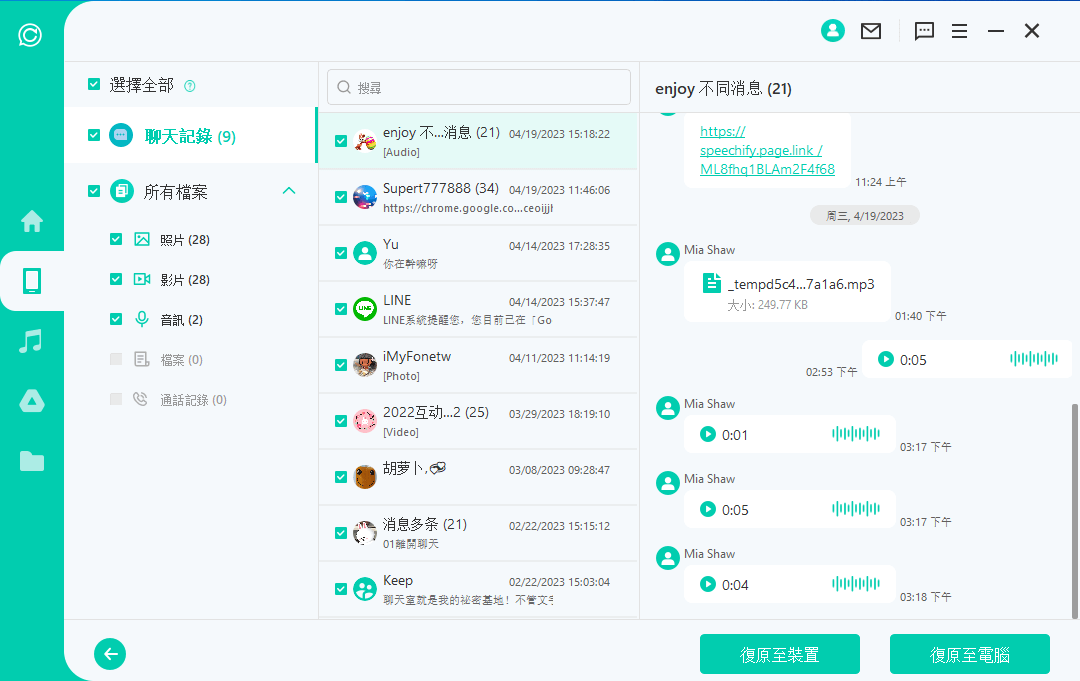The width and height of the screenshot is (1080, 681).
Task: Click inside the 搜尋 search field
Action: pos(478,87)
